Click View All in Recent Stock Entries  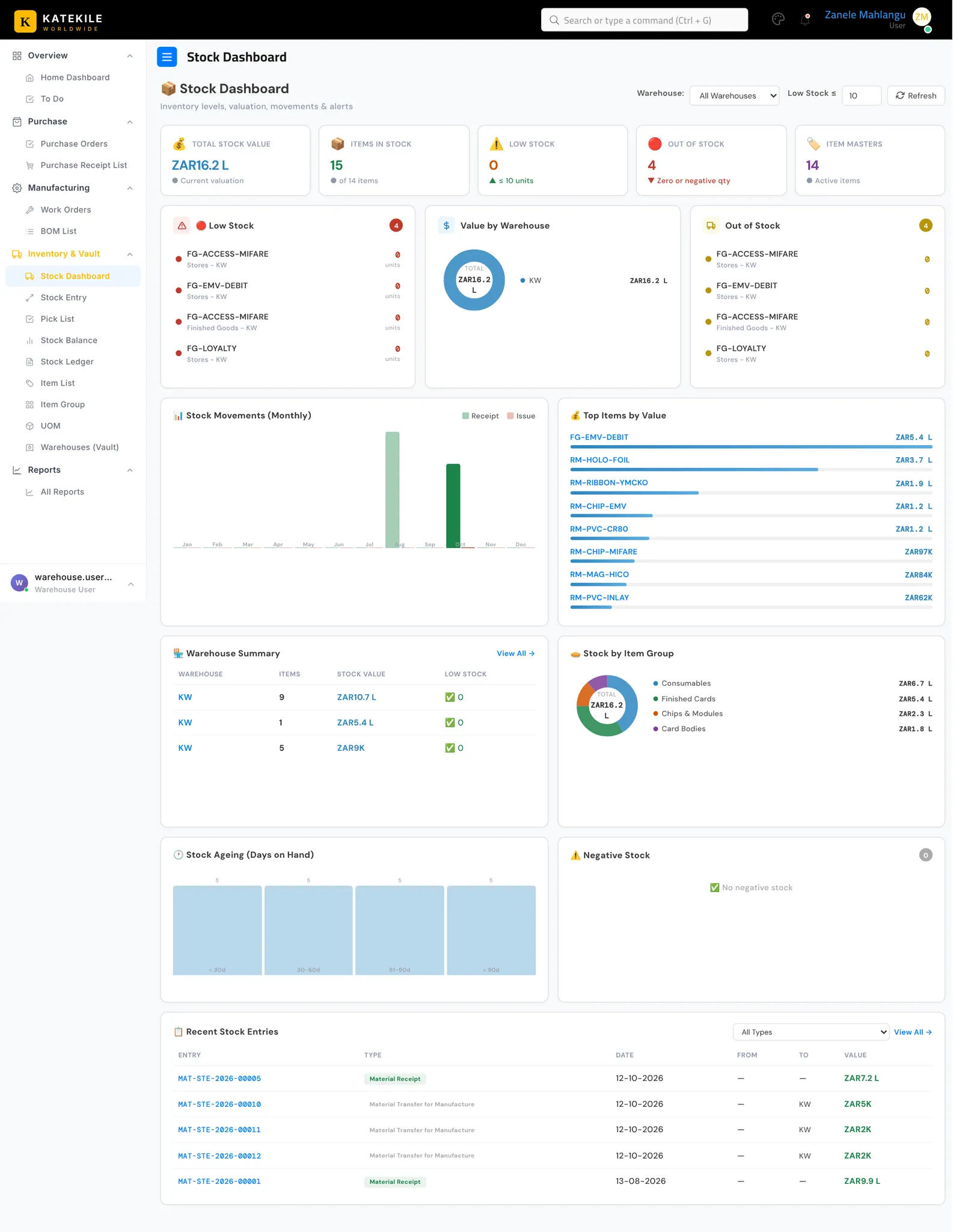[x=913, y=1032]
